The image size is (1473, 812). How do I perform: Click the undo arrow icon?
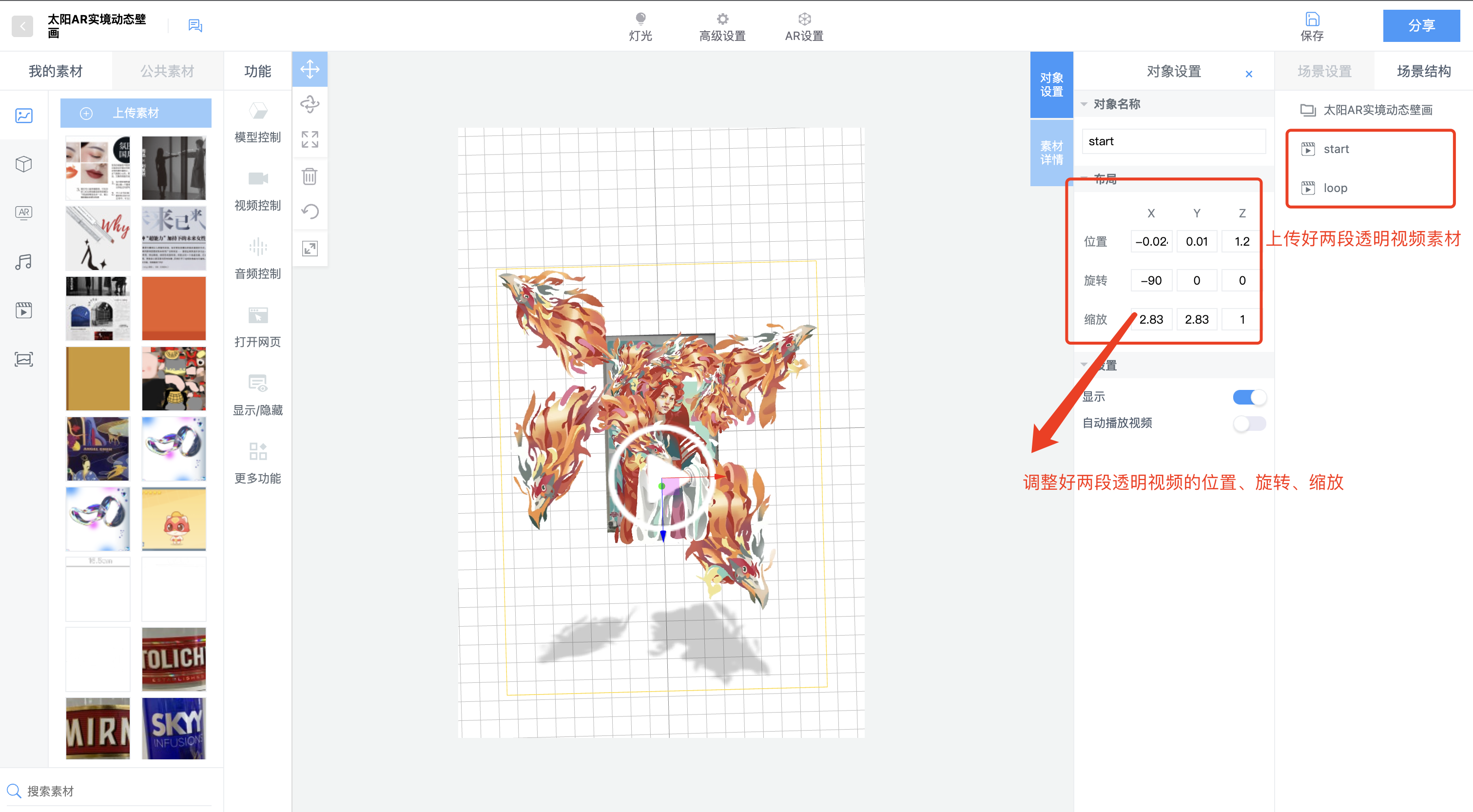[x=310, y=212]
